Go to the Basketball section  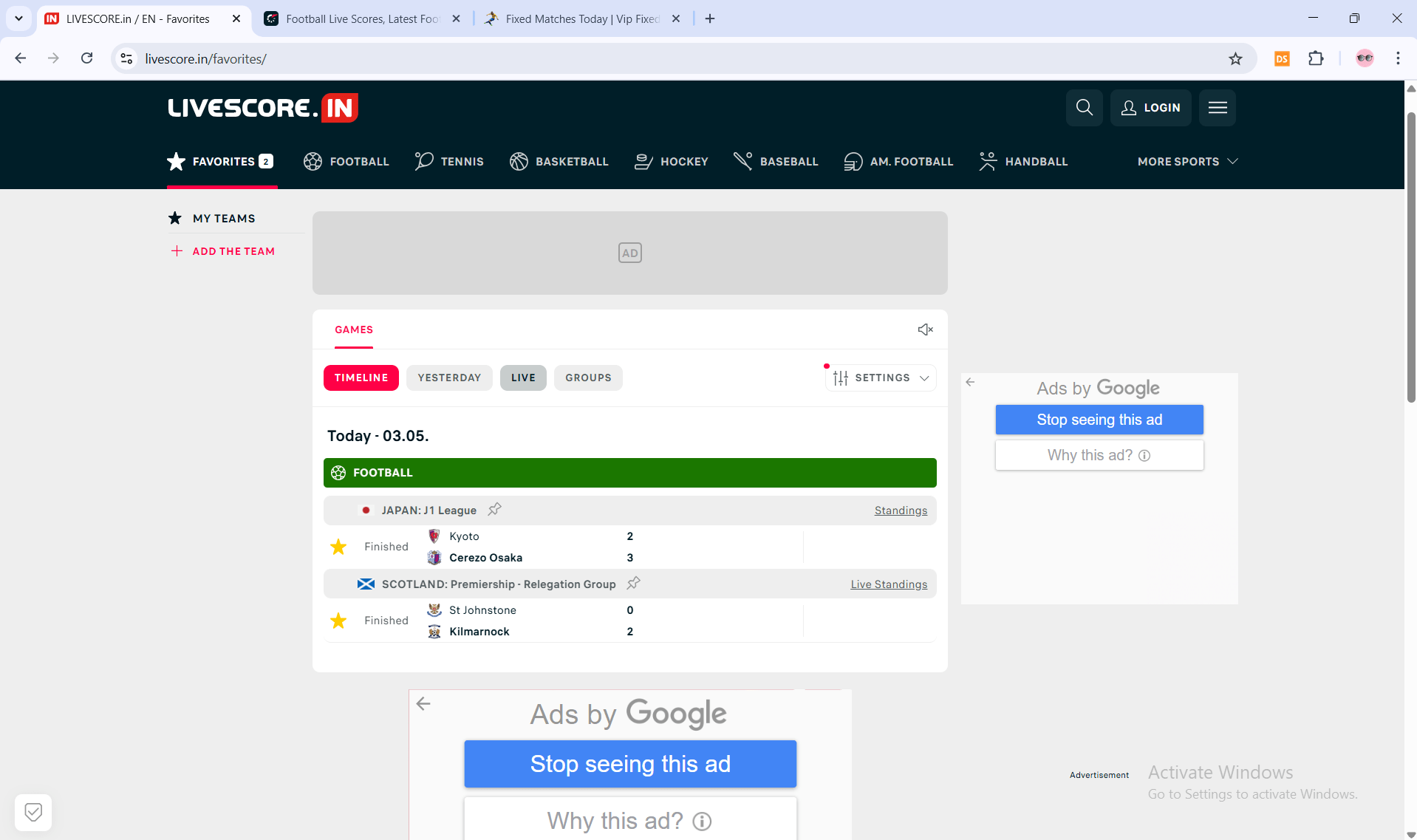559,161
